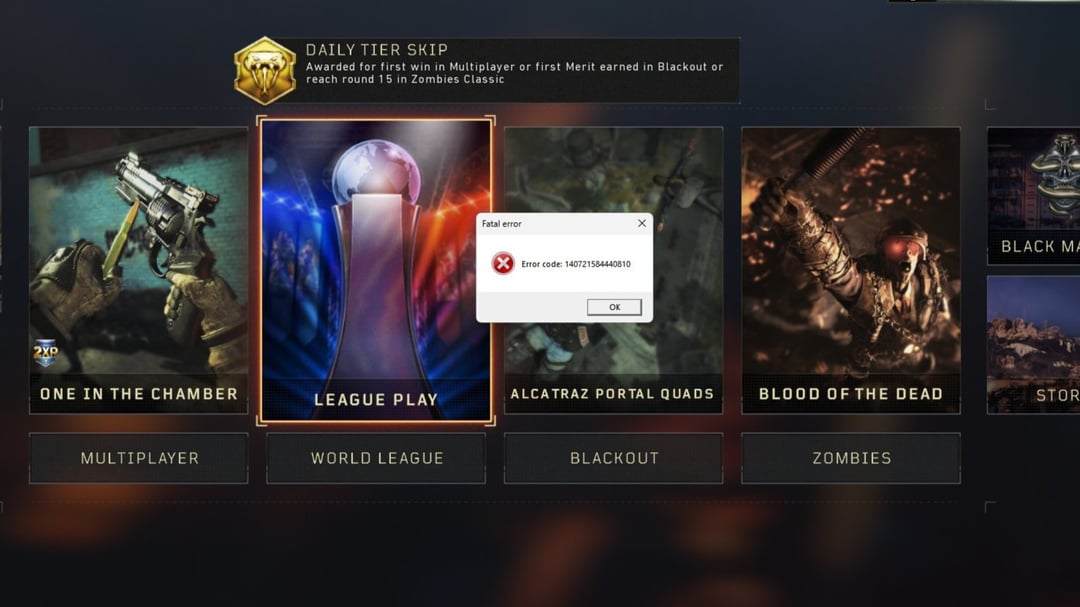Viewport: 1080px width, 607px height.
Task: Open the Blood of the Dead tile
Action: [851, 270]
